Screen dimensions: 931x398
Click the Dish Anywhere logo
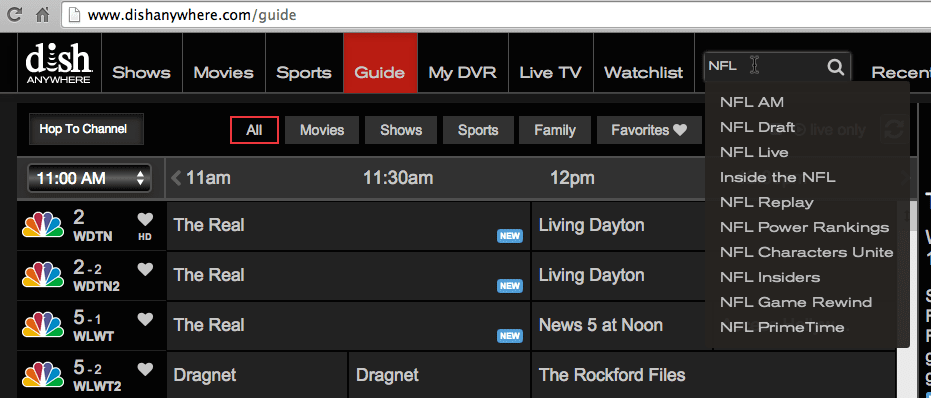[58, 63]
